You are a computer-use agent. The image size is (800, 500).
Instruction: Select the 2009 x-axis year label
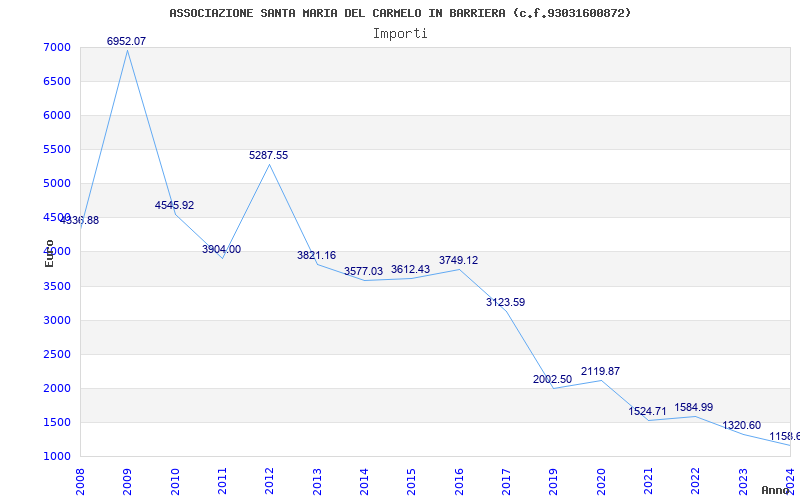click(128, 482)
